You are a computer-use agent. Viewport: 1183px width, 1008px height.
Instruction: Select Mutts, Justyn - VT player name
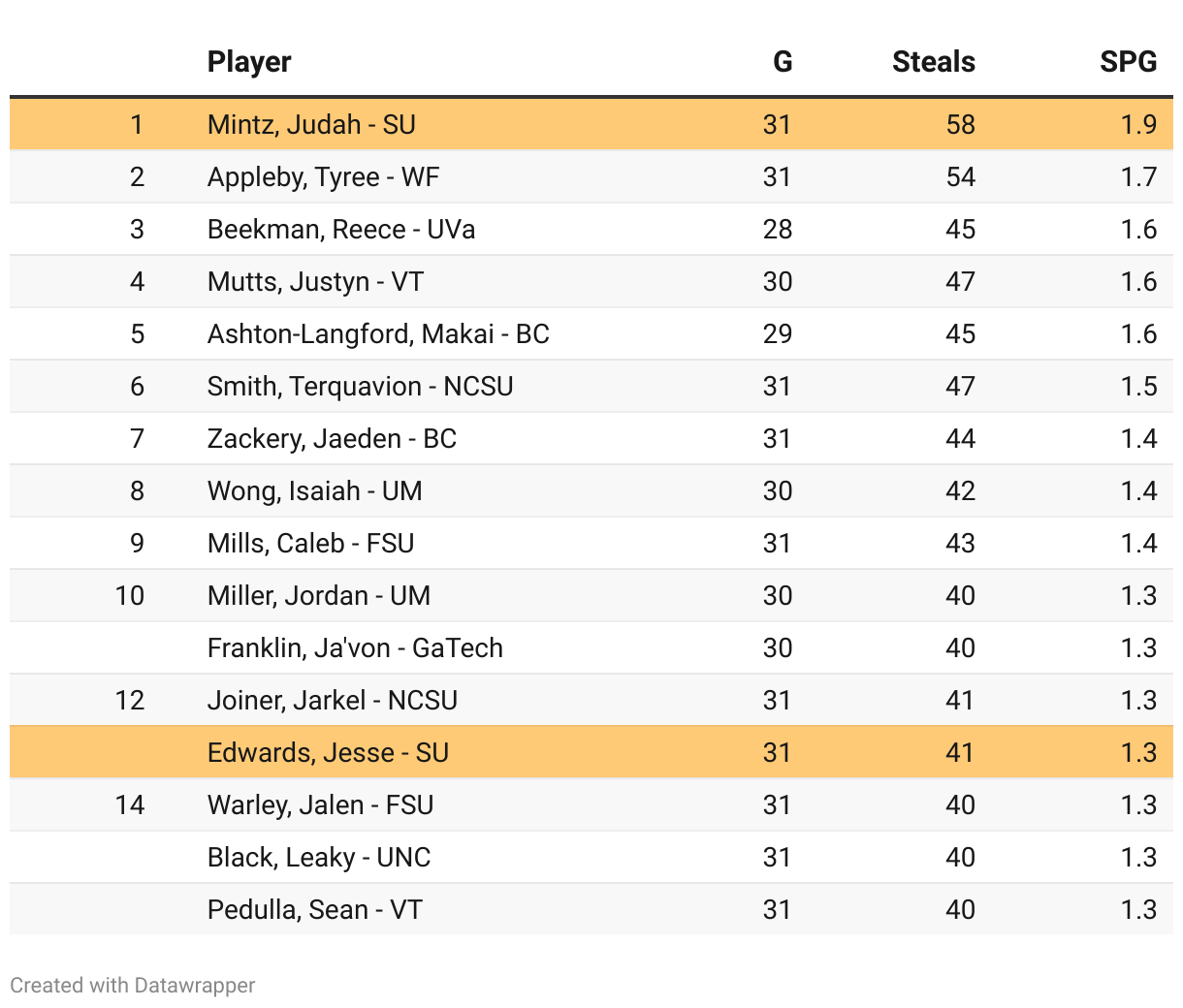coord(315,282)
